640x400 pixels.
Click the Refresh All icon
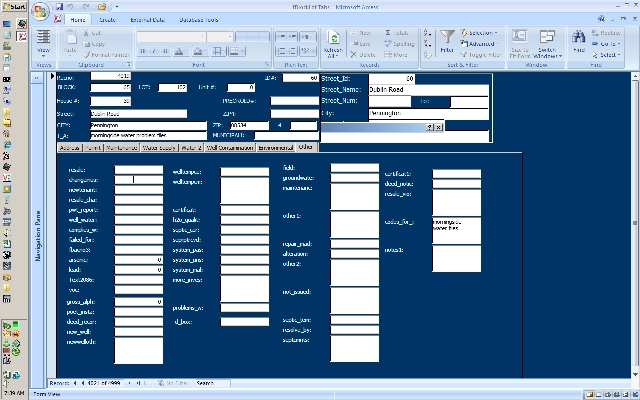(333, 43)
